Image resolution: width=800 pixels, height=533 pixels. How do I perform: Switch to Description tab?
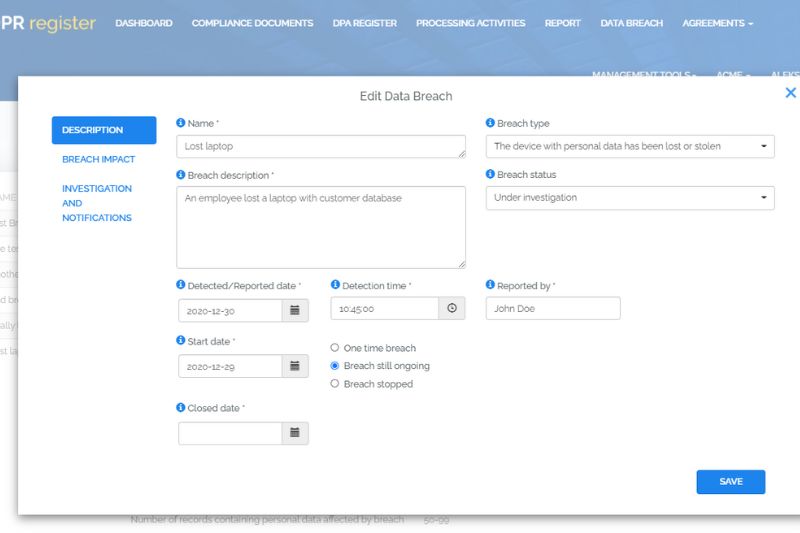(x=104, y=130)
